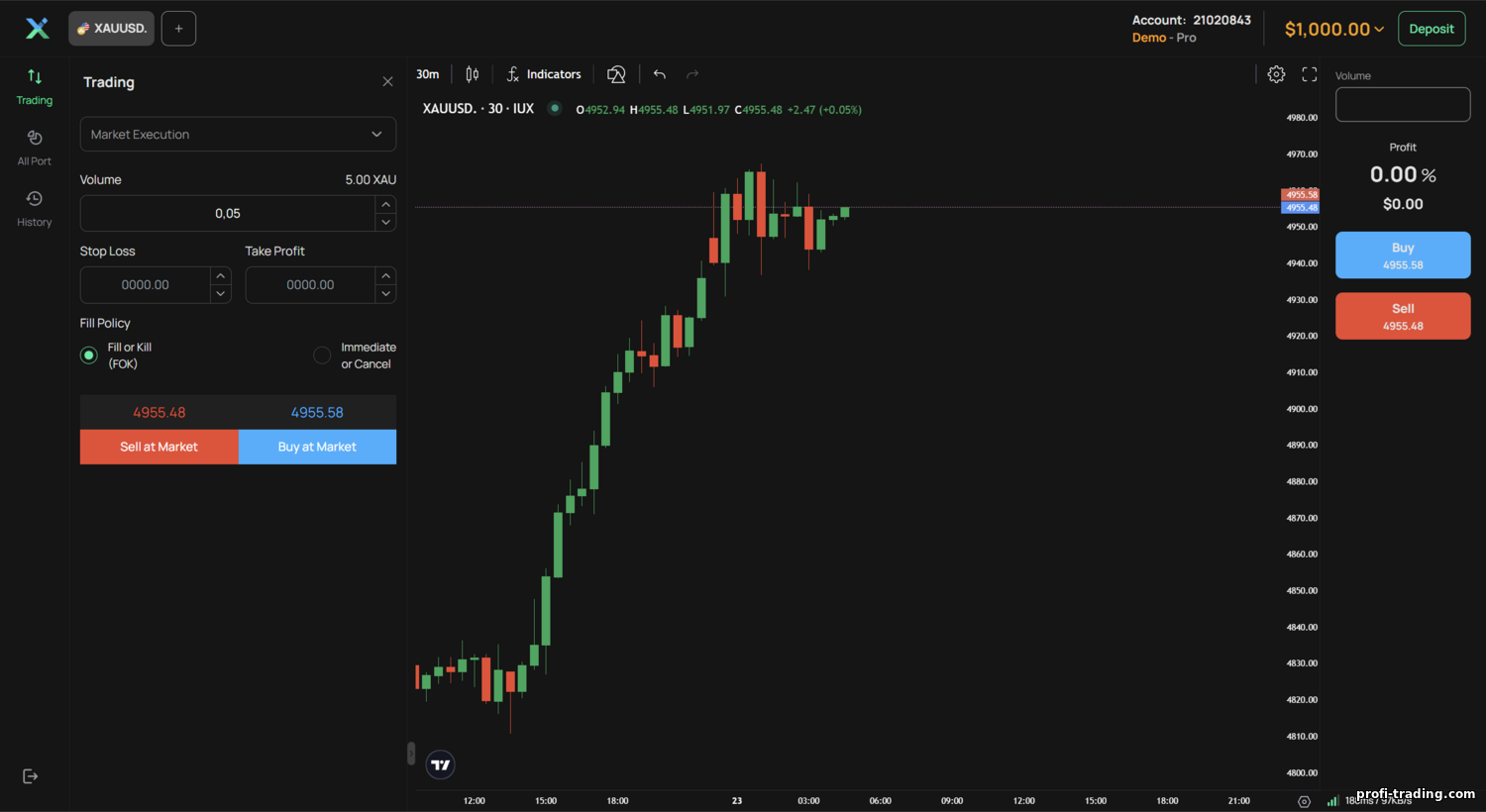This screenshot has width=1486, height=812.
Task: Open the All Port section
Action: 34,147
